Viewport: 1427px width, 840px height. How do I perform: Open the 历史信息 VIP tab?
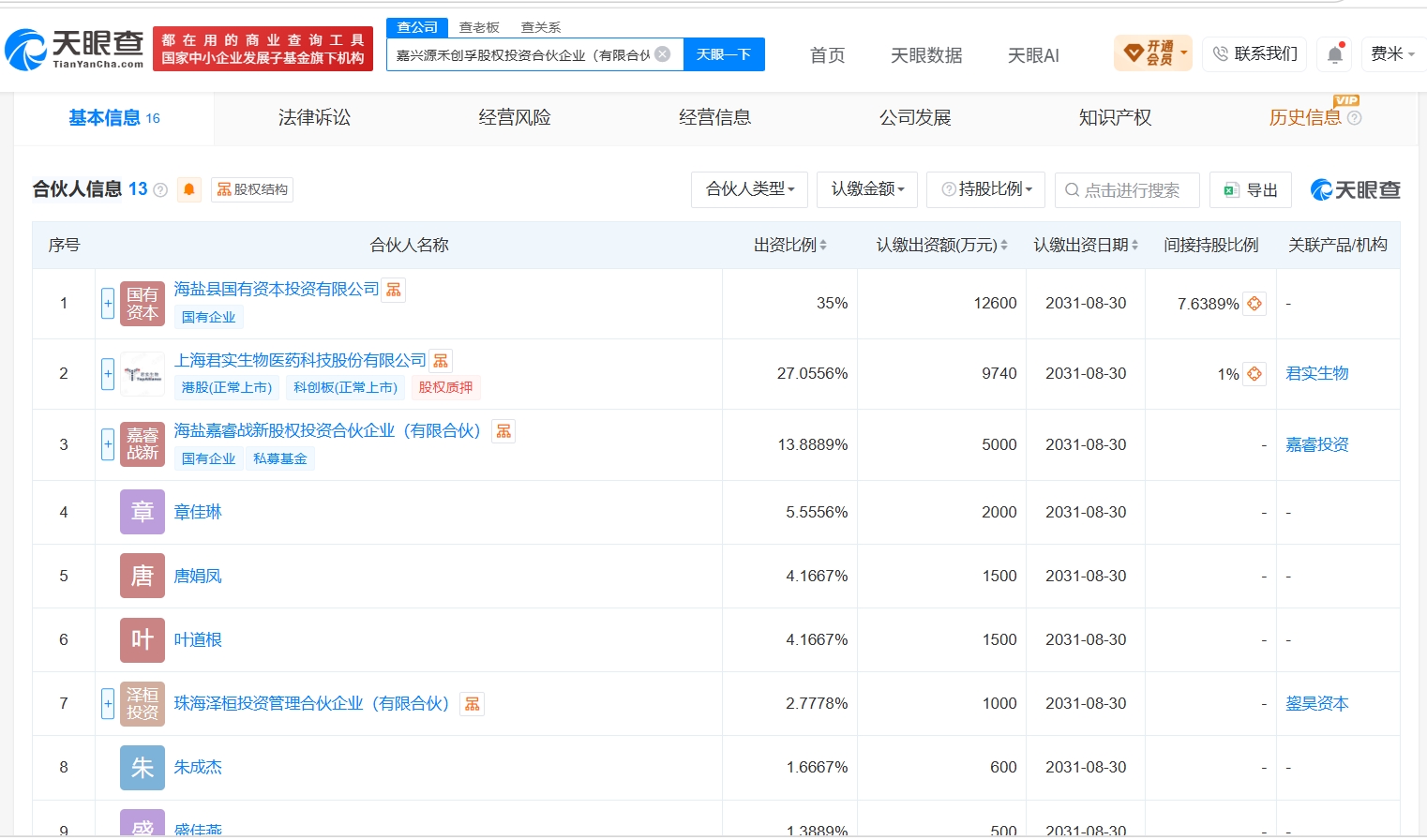click(x=1305, y=118)
